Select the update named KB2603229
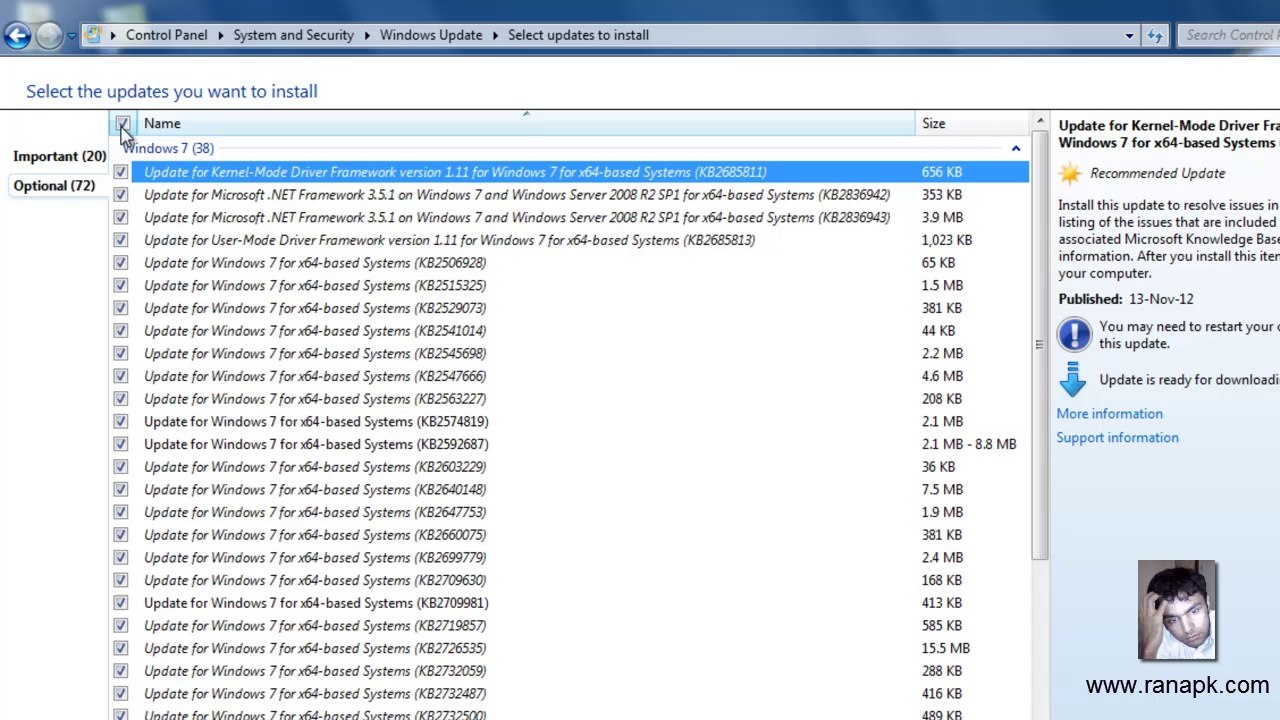 point(315,467)
